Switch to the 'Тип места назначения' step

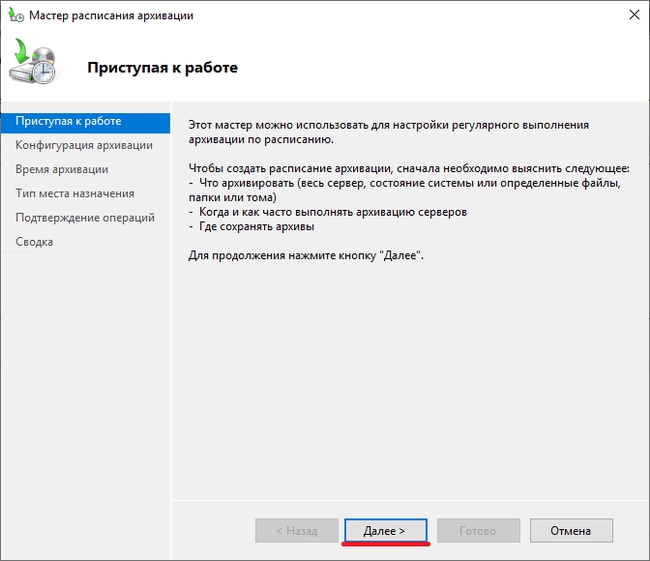click(x=75, y=193)
